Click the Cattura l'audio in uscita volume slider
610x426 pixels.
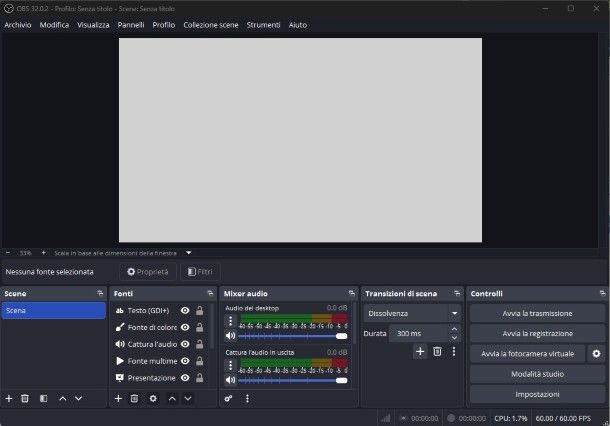point(292,380)
